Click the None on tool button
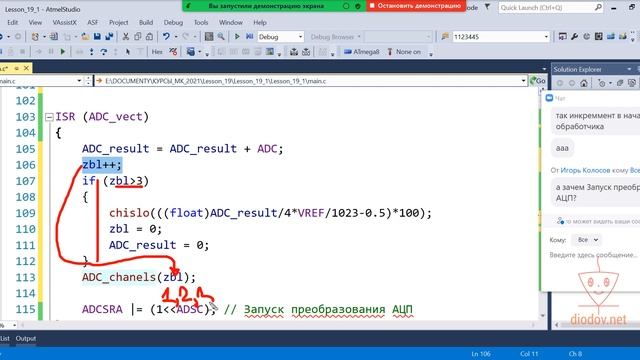 coord(404,52)
